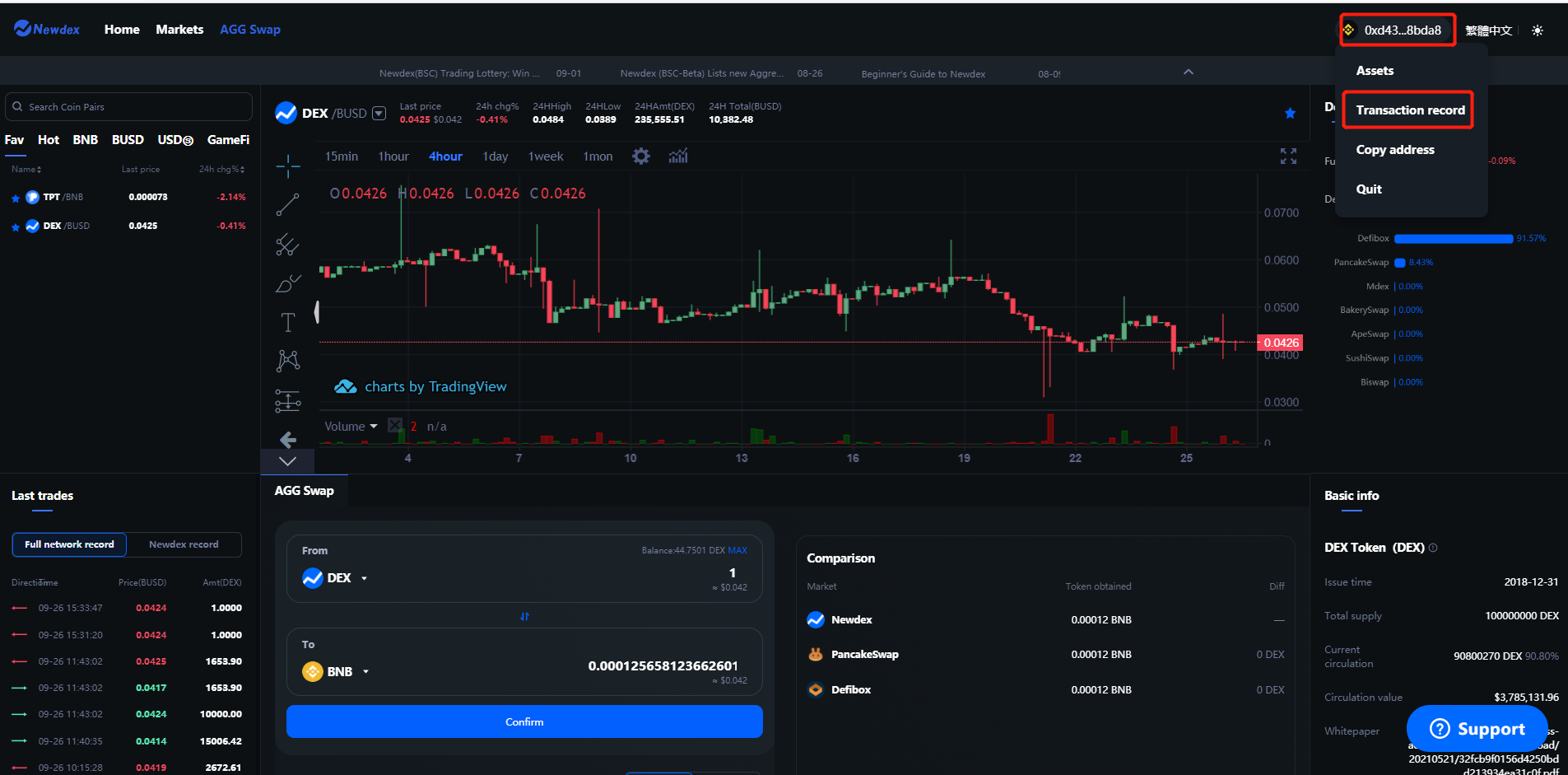Click the Newdex logo
Viewport: 1568px width, 775px height.
tap(47, 29)
